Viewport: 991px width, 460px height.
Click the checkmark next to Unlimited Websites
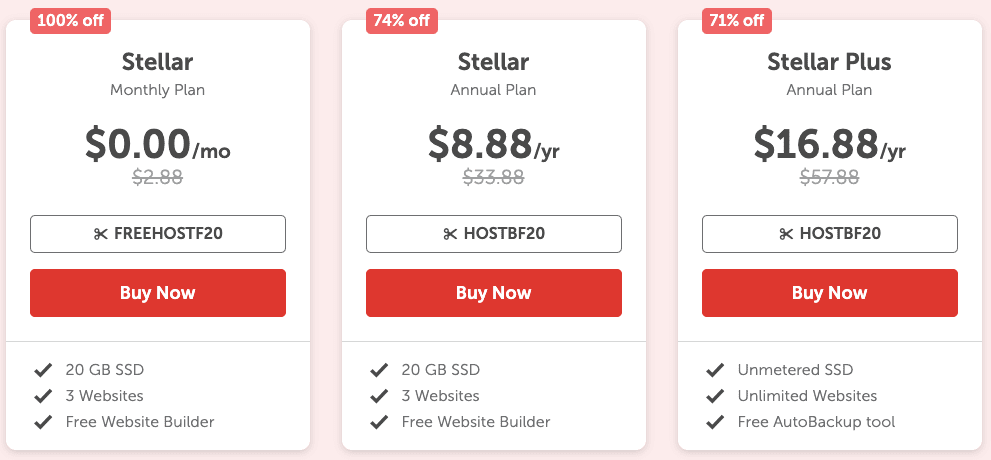[715, 396]
